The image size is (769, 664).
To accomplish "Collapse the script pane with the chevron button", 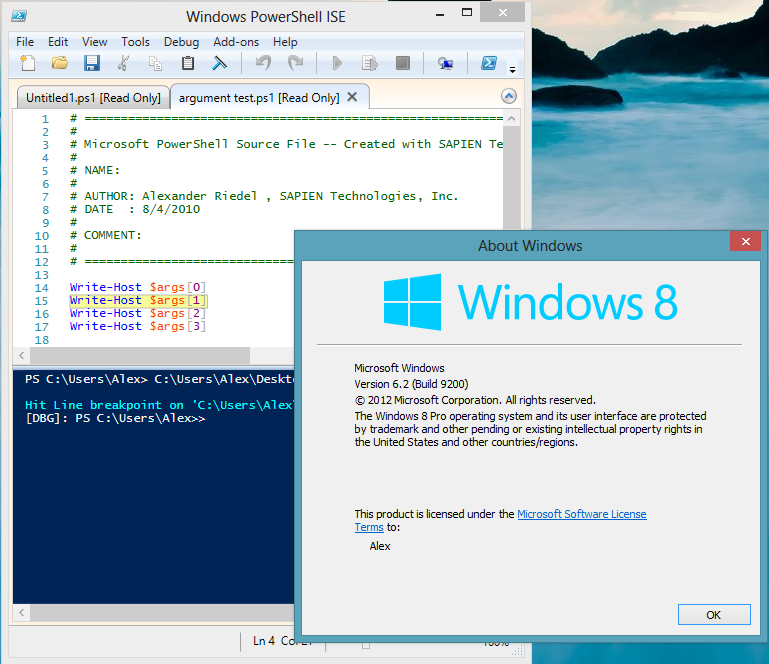I will pos(509,96).
